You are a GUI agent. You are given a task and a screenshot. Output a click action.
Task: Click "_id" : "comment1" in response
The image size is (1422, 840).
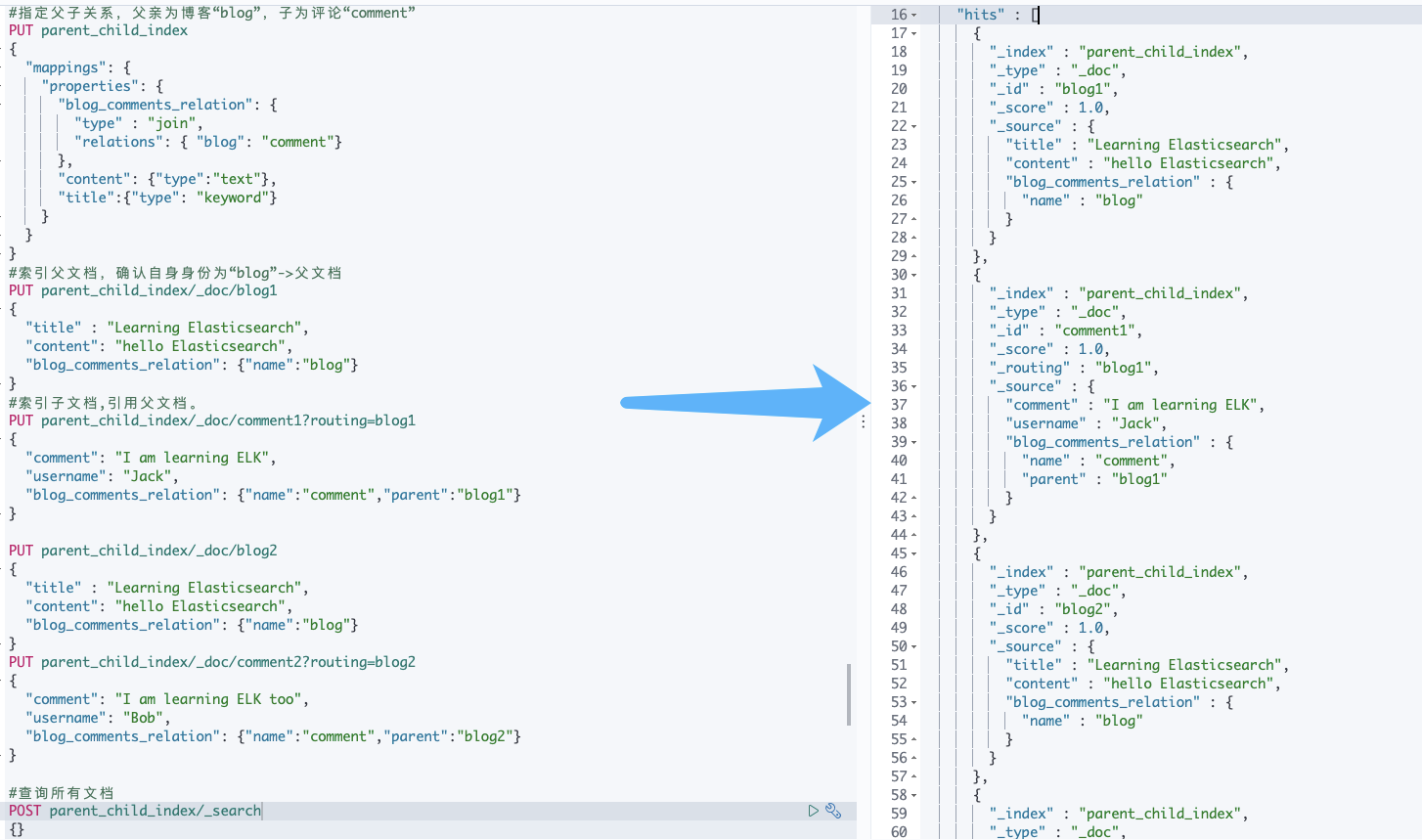[1066, 331]
